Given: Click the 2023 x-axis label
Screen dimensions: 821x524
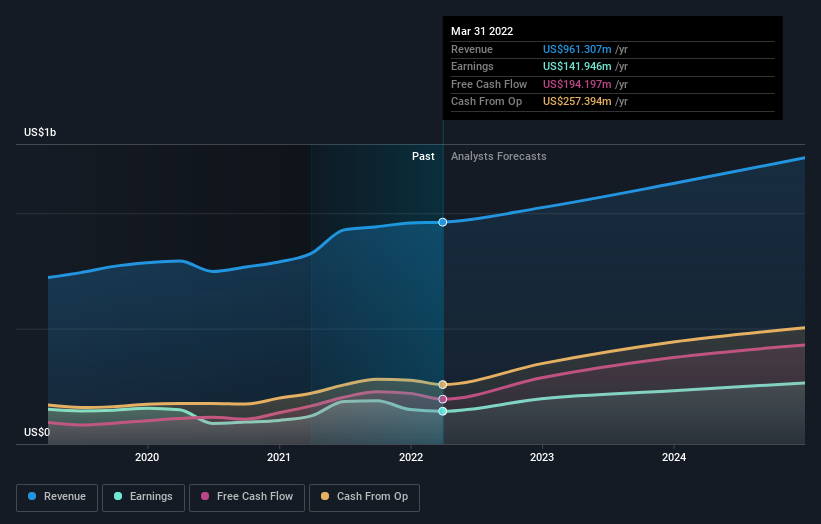Looking at the screenshot, I should point(541,458).
